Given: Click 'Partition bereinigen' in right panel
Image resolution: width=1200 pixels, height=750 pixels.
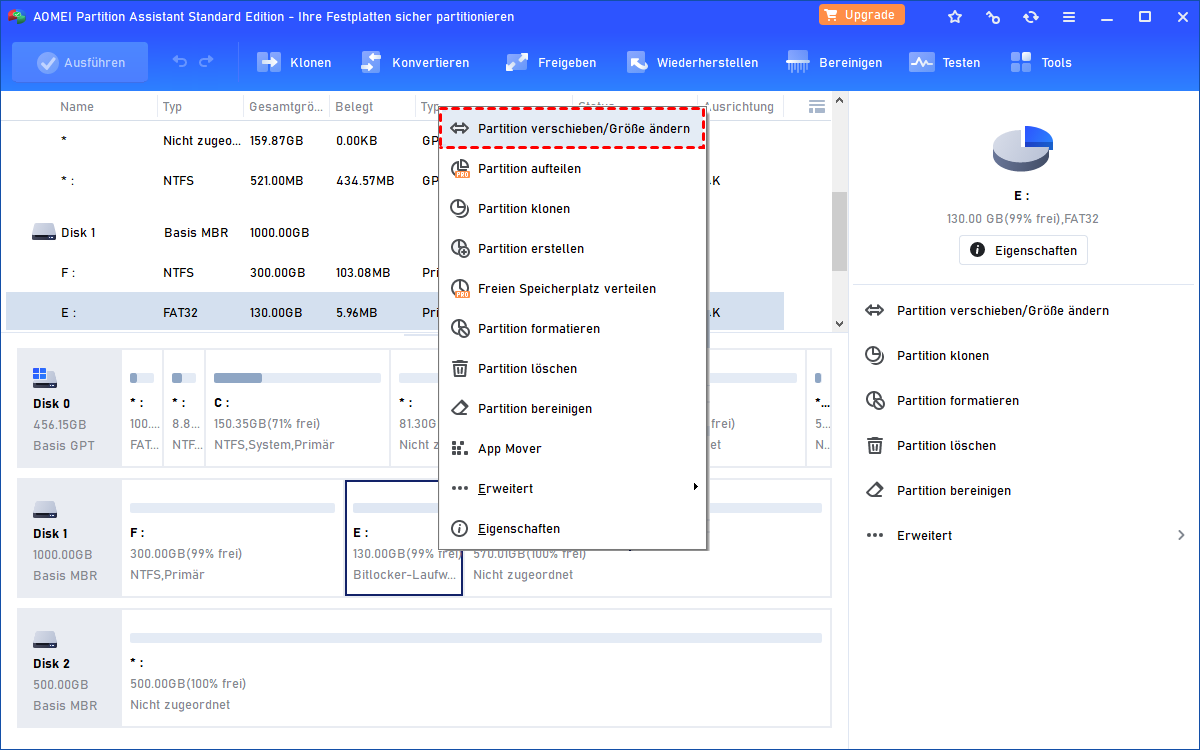Looking at the screenshot, I should coord(954,491).
